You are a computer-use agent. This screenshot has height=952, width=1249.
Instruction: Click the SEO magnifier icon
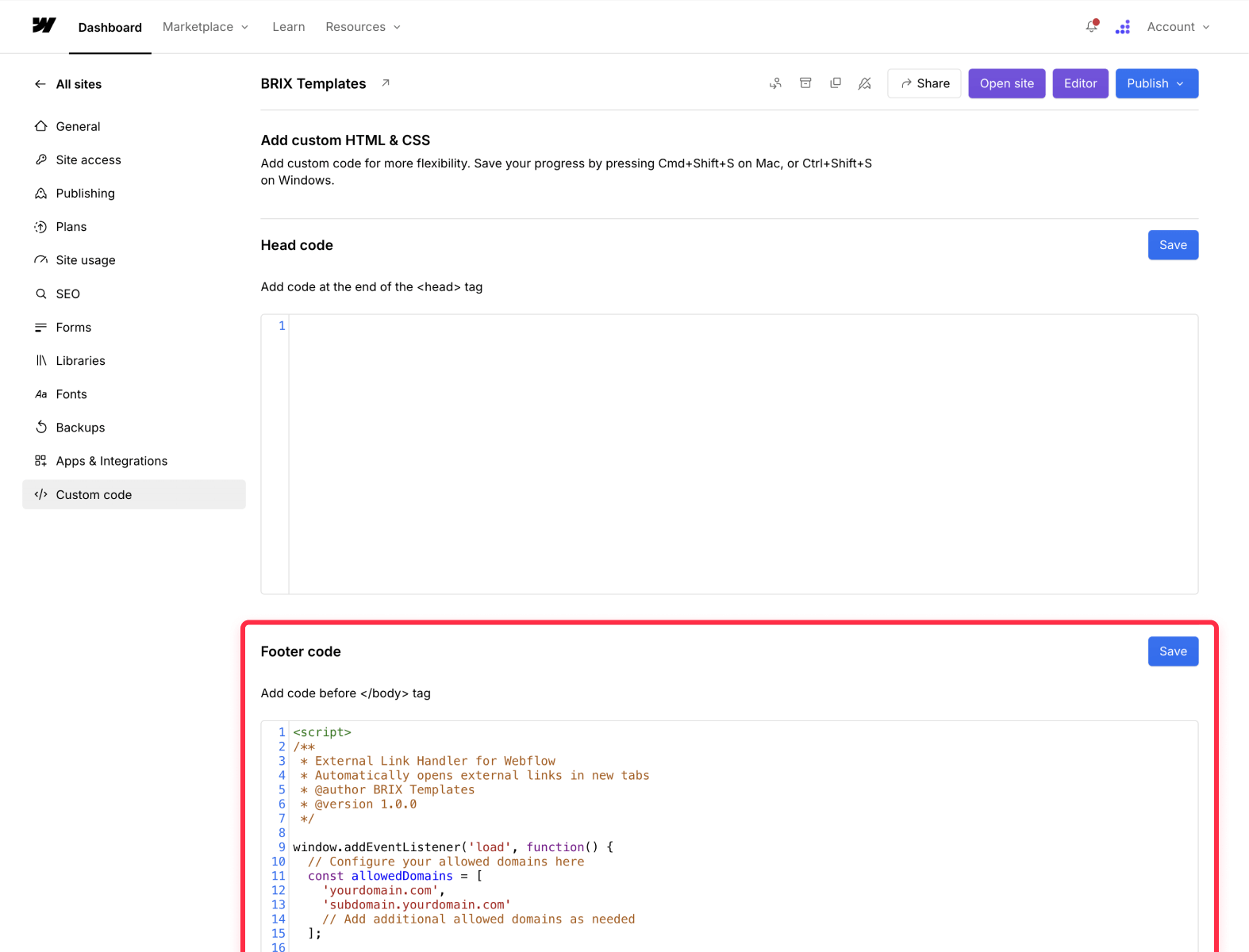coord(41,294)
